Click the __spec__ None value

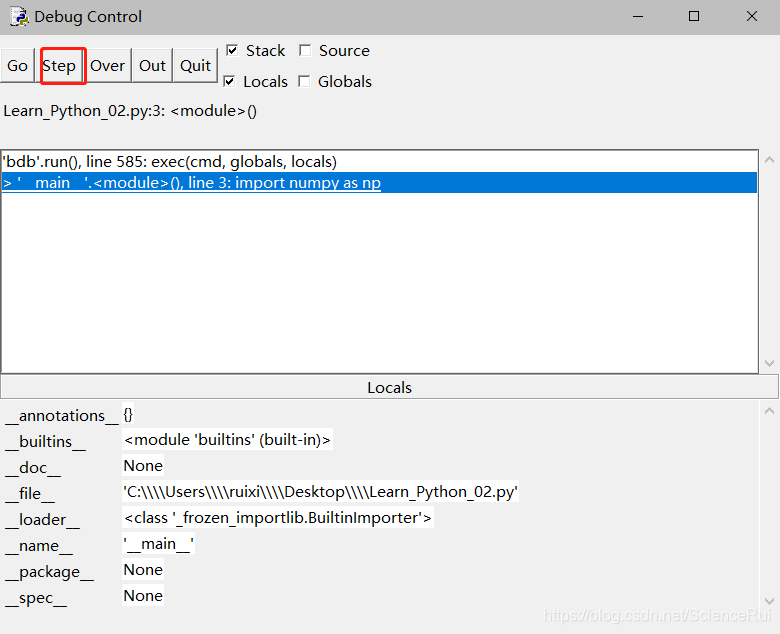pos(143,596)
